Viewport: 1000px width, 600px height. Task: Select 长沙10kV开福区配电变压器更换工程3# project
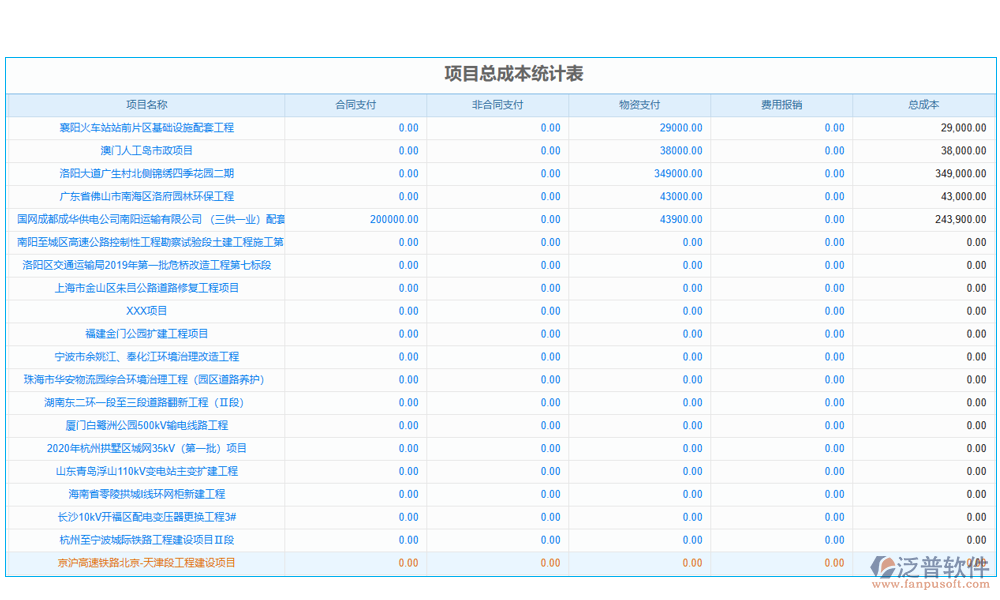click(146, 517)
